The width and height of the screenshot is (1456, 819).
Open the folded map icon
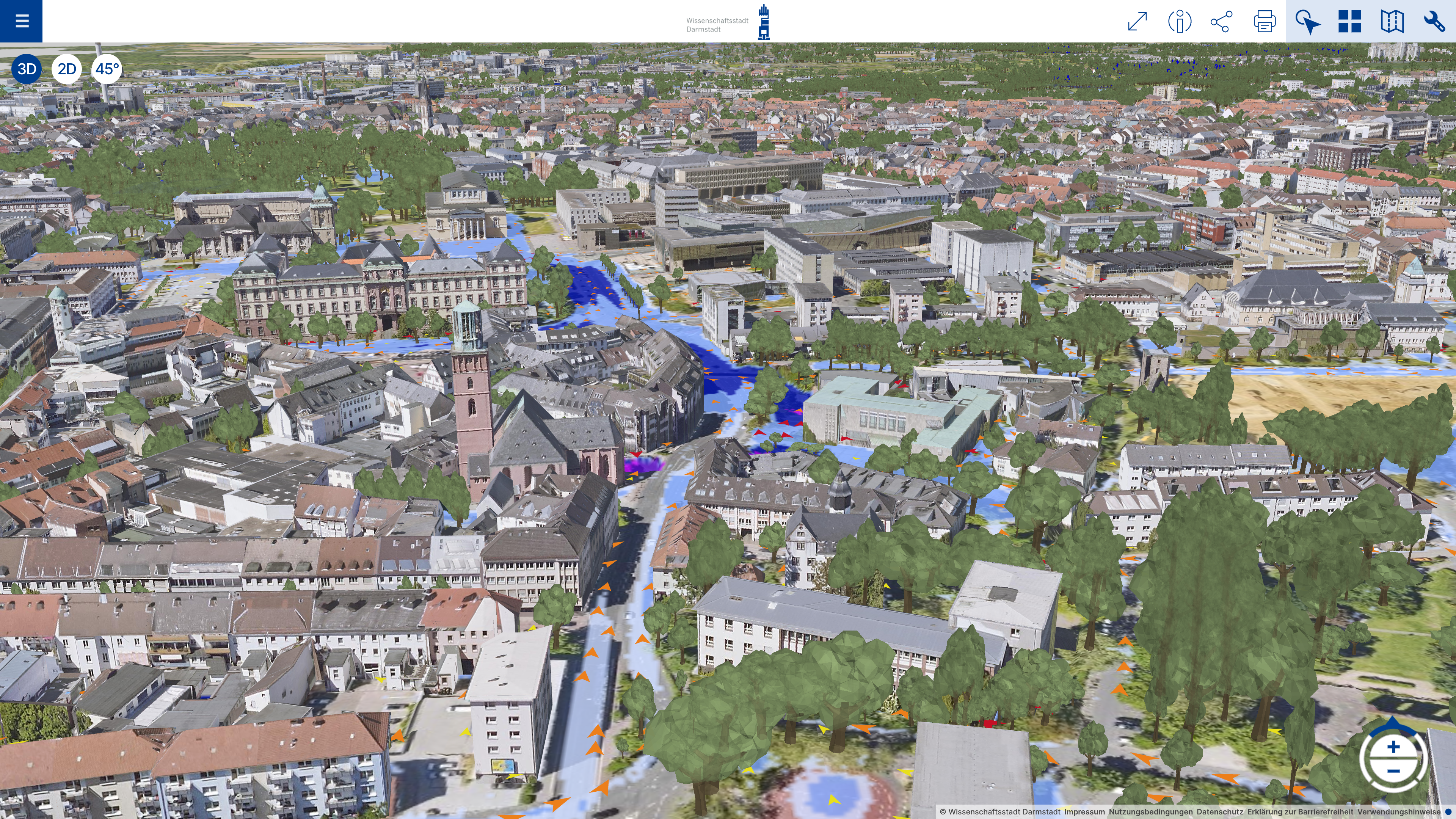[x=1392, y=22]
